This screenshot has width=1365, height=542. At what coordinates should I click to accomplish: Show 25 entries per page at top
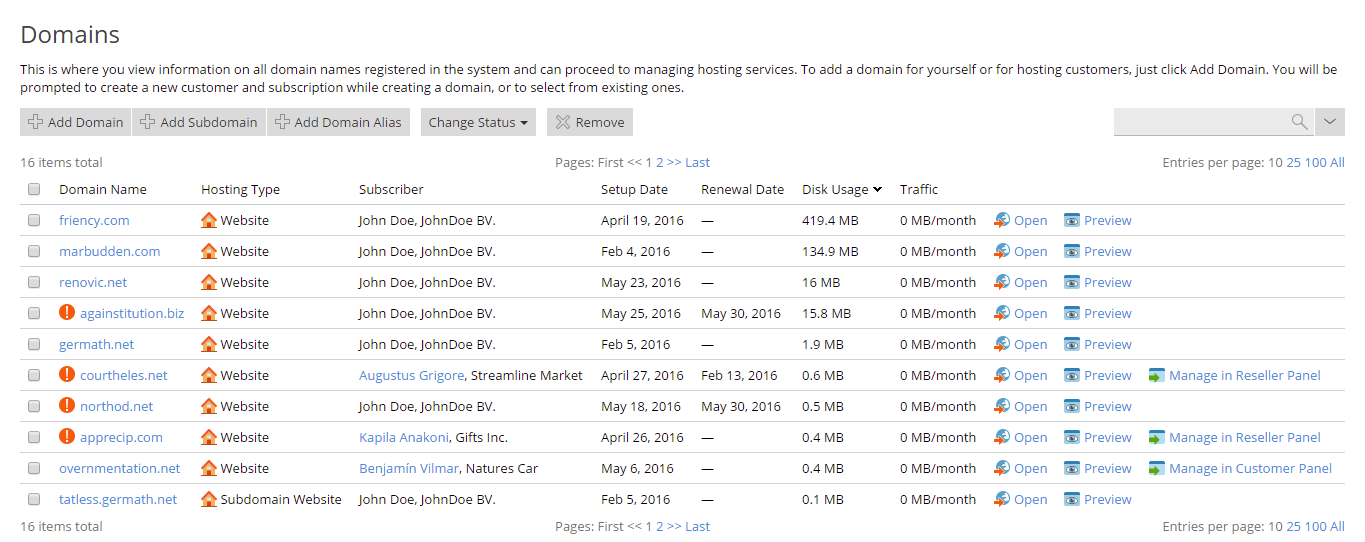click(x=1293, y=163)
